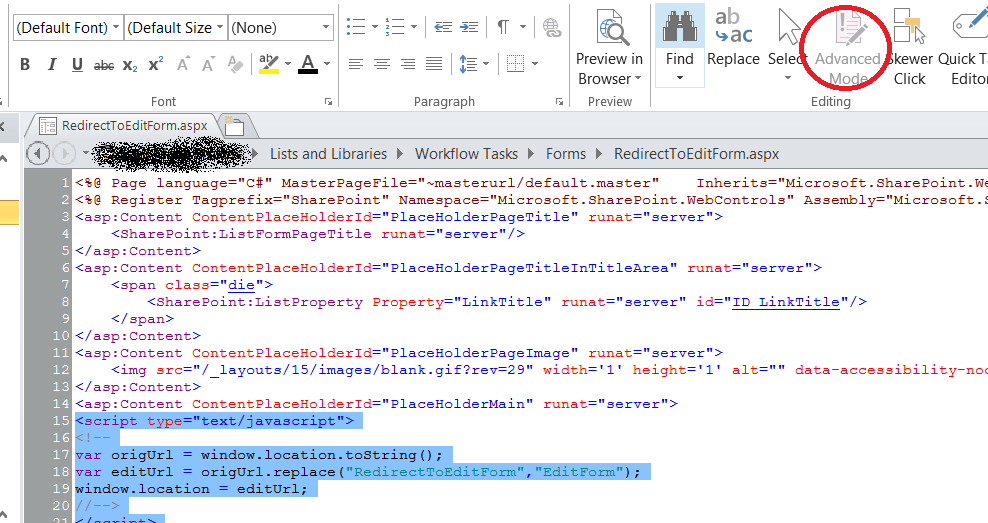Center align text

pyautogui.click(x=382, y=64)
